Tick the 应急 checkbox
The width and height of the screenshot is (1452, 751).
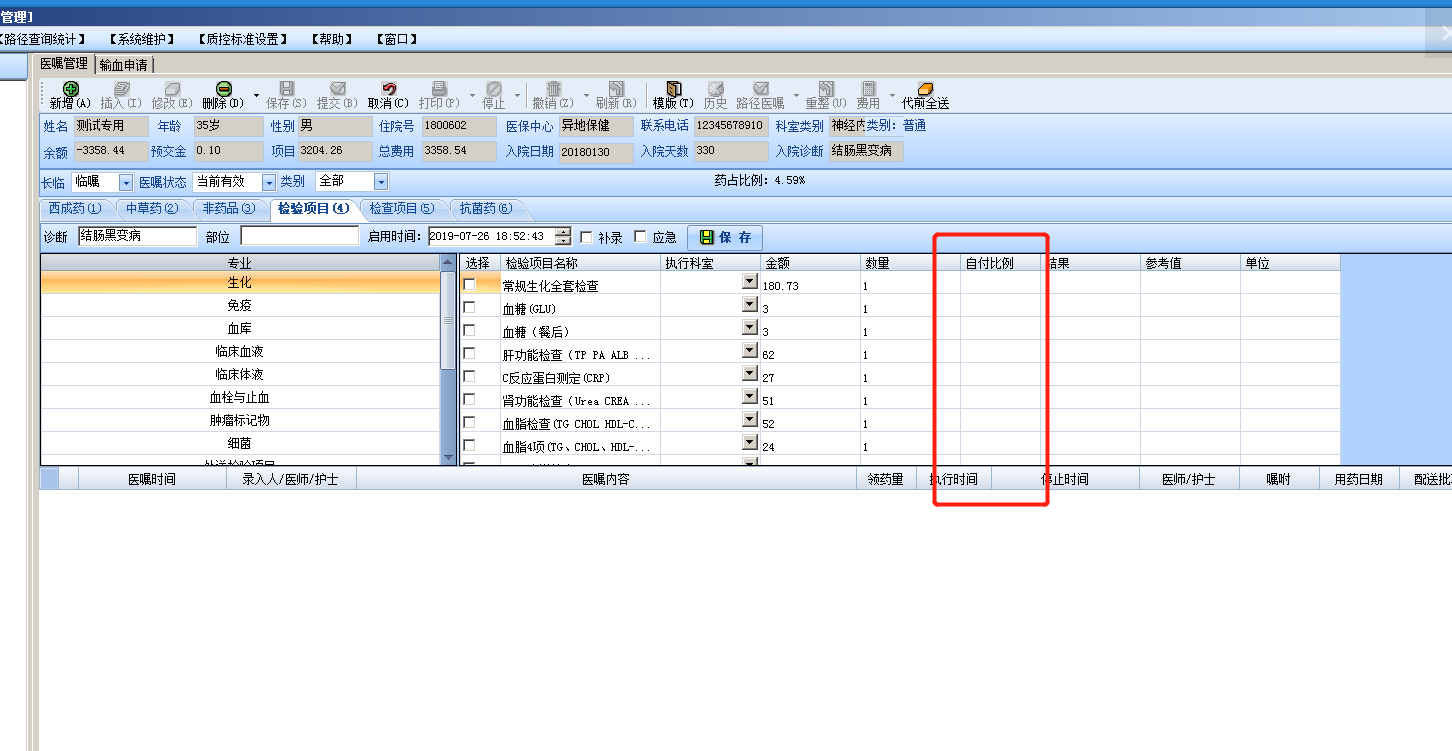[x=641, y=237]
